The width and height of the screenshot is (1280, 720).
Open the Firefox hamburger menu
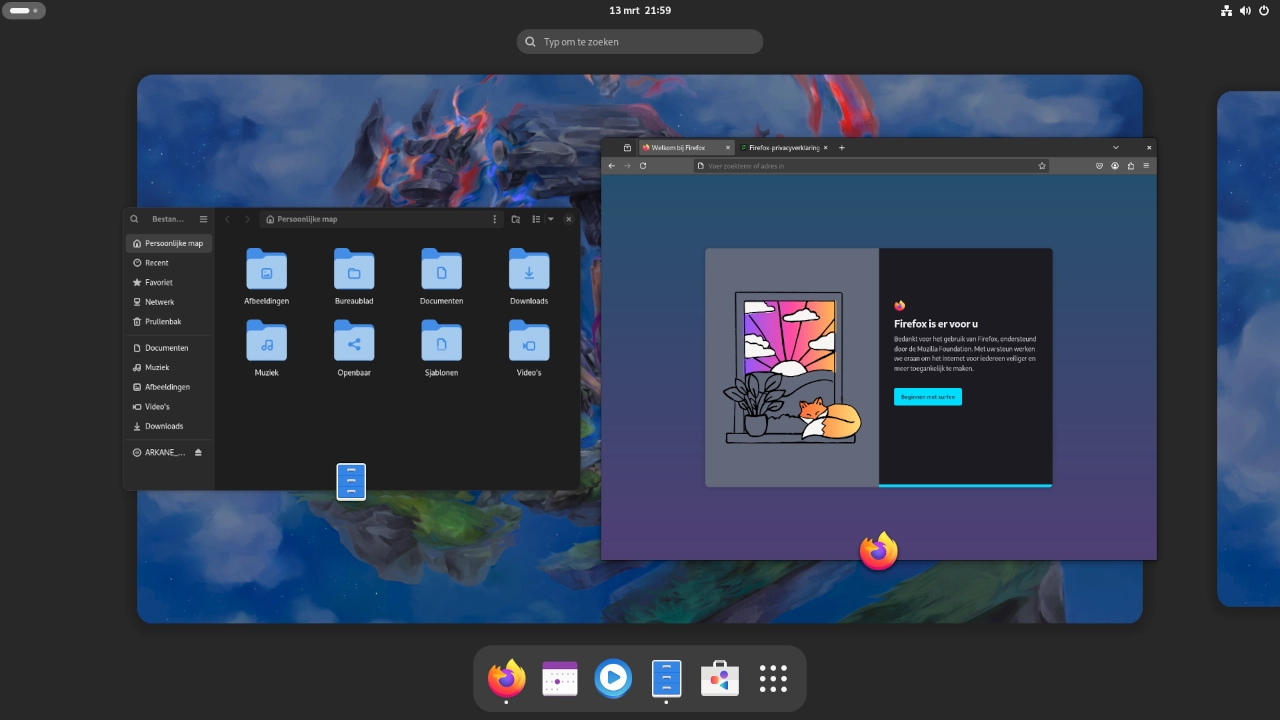[1146, 166]
